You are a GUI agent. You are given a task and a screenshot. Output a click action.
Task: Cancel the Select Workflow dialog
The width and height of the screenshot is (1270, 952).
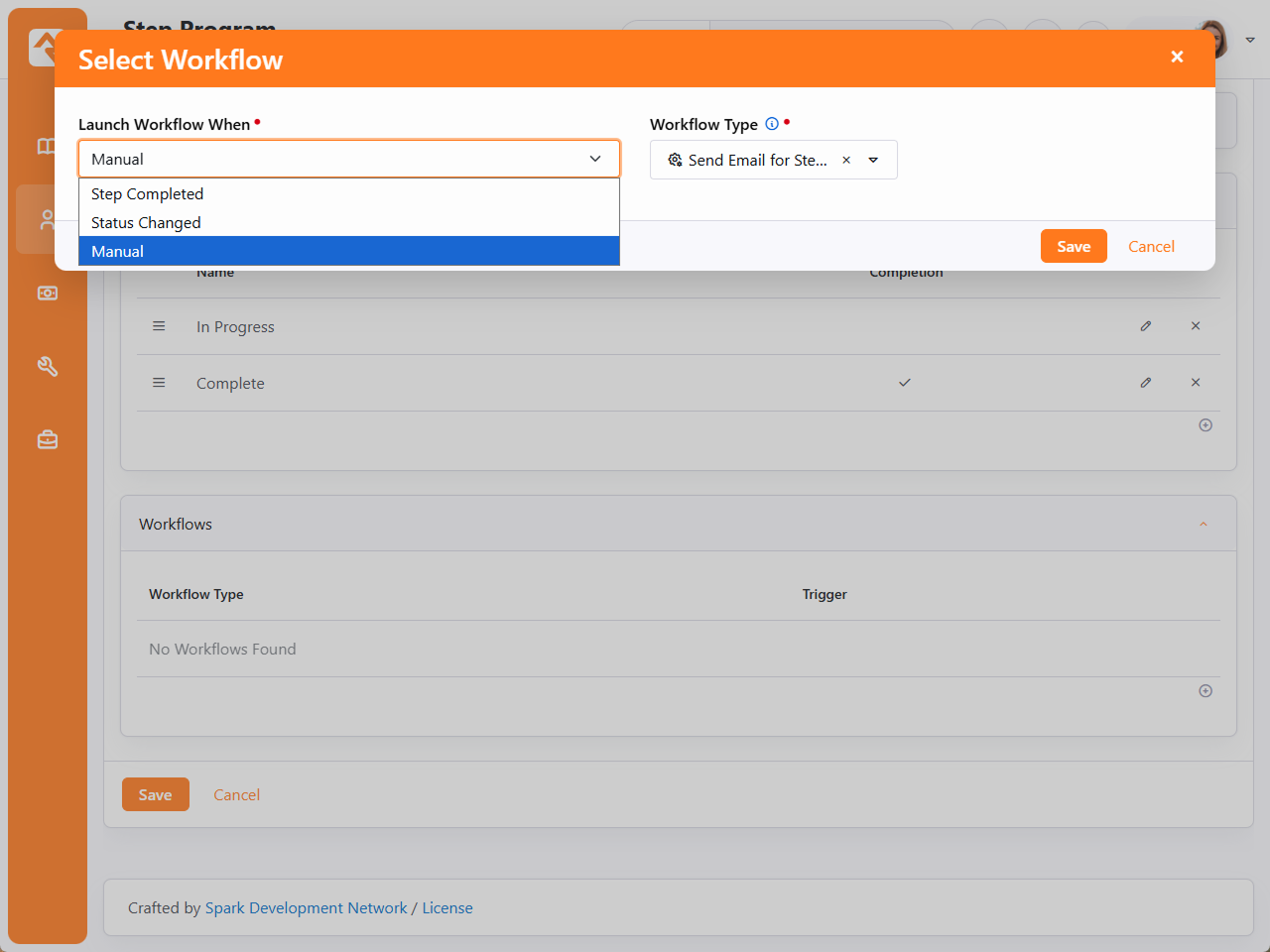click(1151, 247)
